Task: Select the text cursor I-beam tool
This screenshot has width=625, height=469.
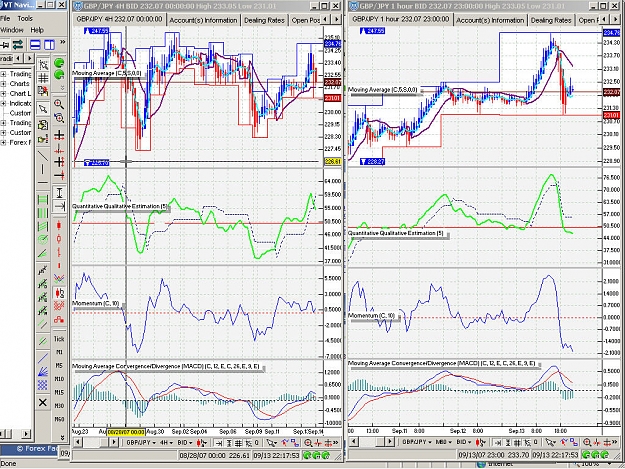Action: pyautogui.click(x=59, y=193)
